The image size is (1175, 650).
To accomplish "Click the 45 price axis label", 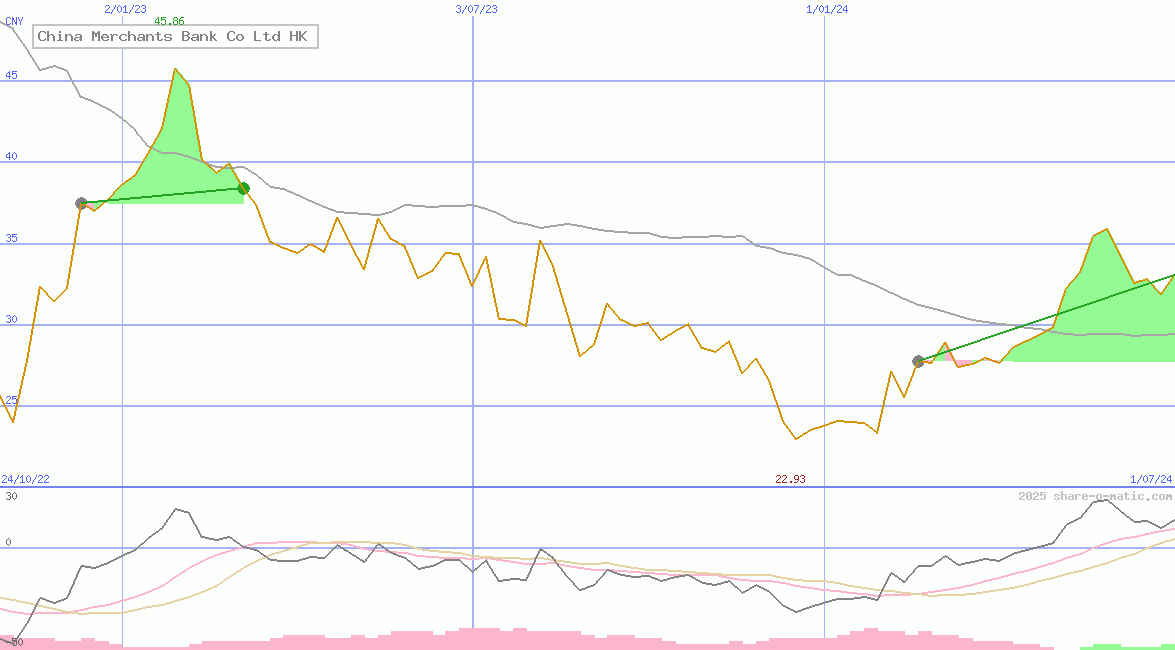I will [x=11, y=75].
